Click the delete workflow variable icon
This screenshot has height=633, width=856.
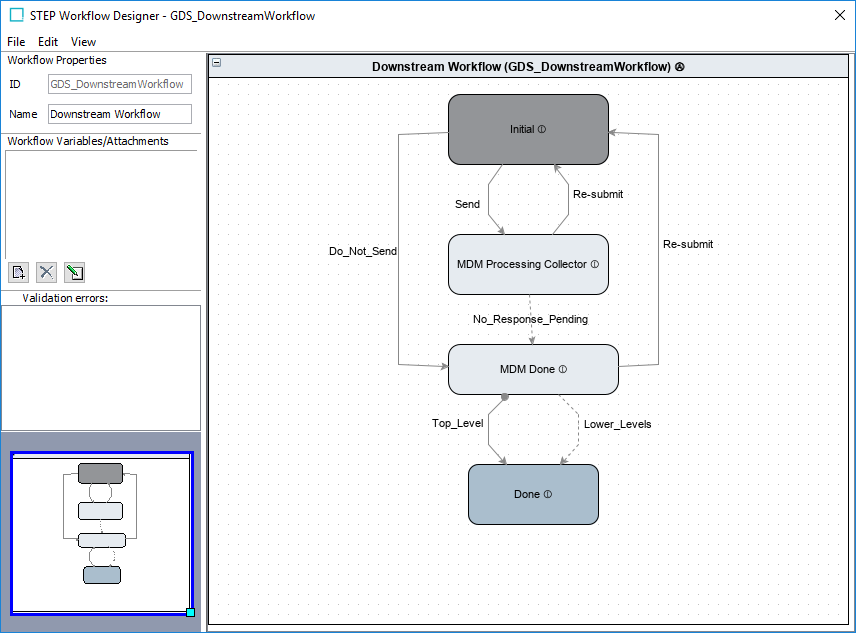click(46, 272)
